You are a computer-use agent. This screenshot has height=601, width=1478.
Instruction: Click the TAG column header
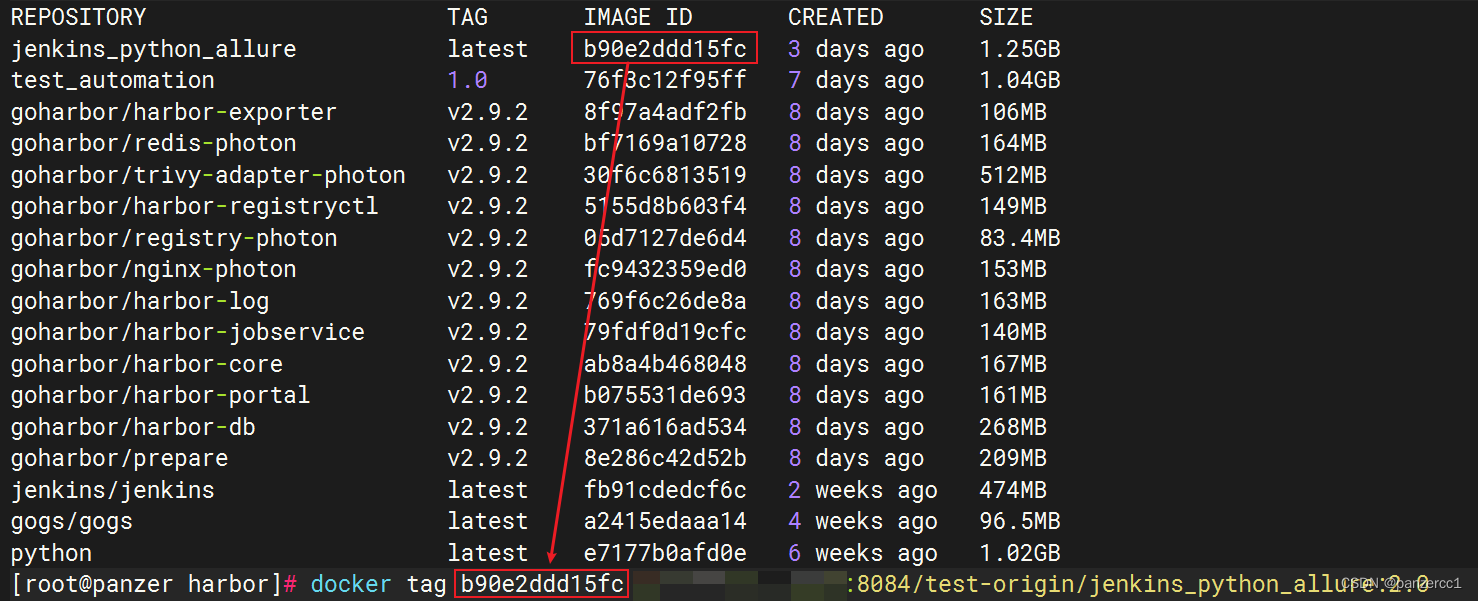pyautogui.click(x=468, y=17)
